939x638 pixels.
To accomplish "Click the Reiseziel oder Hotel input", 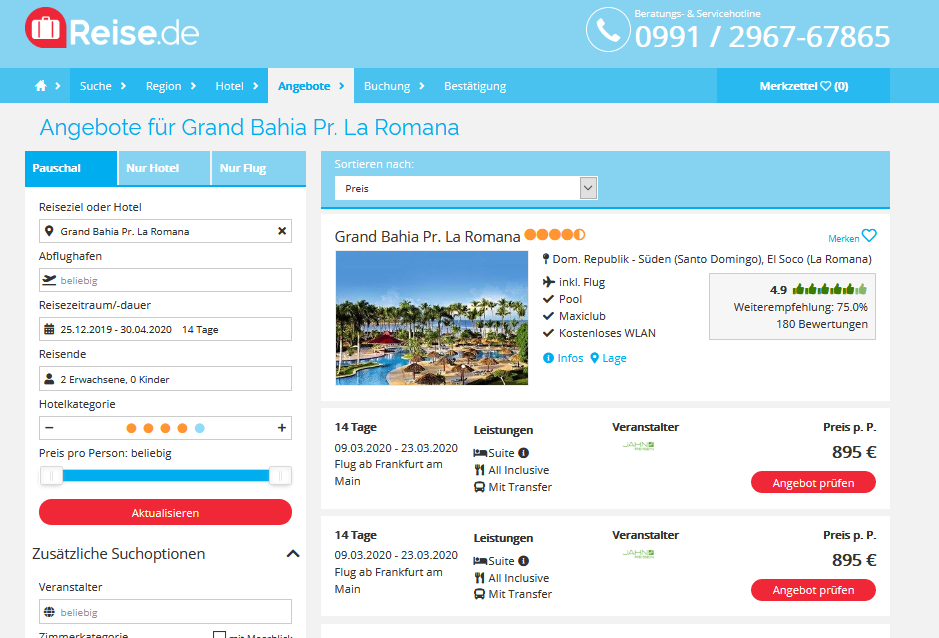I will (x=165, y=231).
